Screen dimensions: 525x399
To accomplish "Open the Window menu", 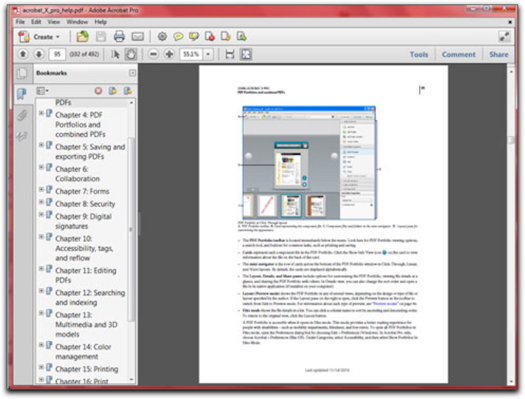I will [77, 22].
